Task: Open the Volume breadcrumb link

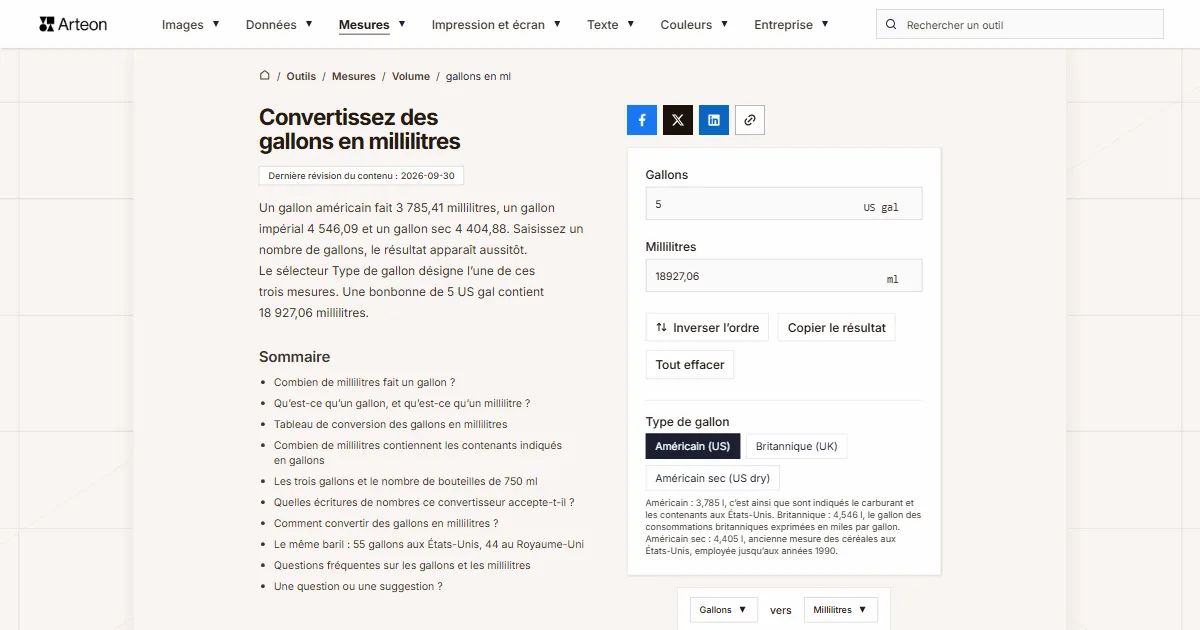Action: point(411,76)
